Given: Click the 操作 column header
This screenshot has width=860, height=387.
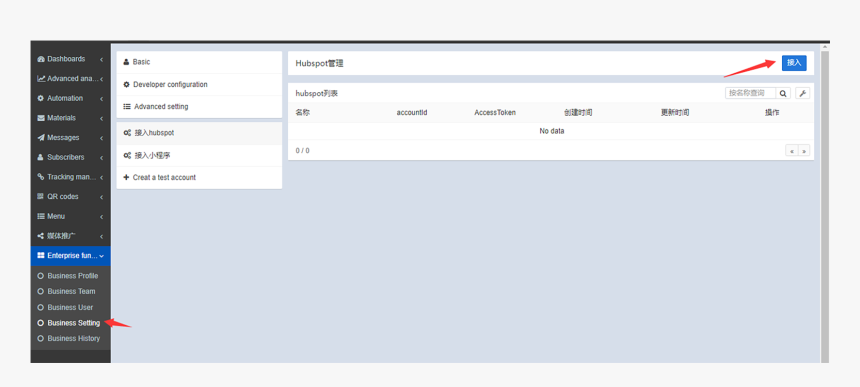Looking at the screenshot, I should coord(772,113).
